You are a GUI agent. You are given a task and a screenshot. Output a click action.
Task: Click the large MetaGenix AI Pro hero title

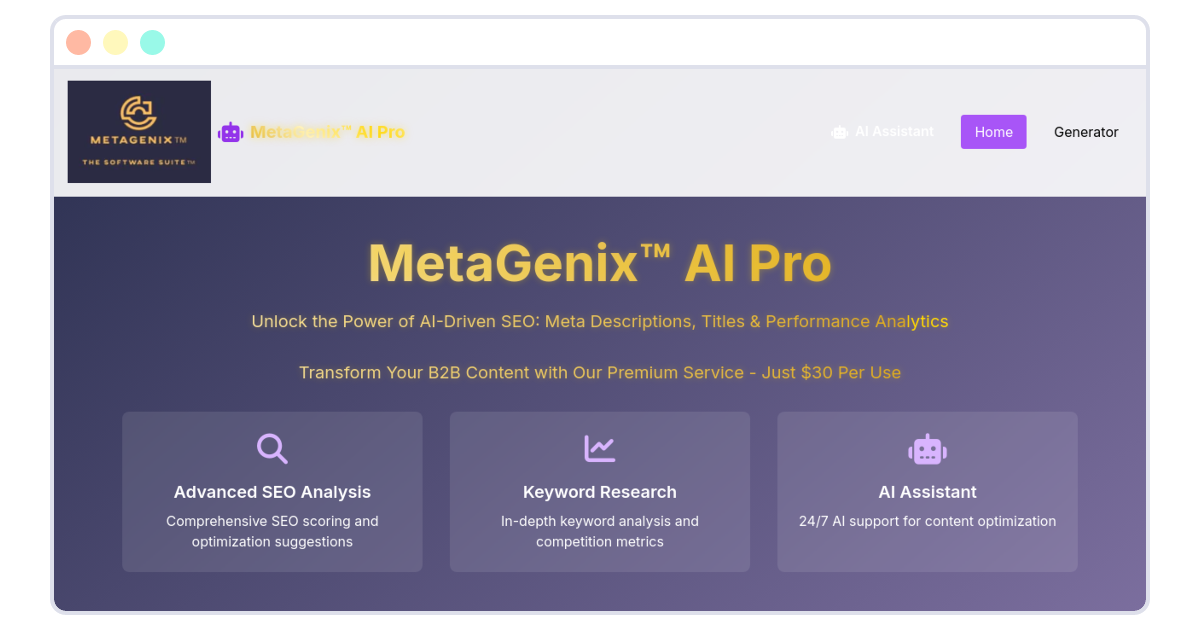(x=600, y=264)
